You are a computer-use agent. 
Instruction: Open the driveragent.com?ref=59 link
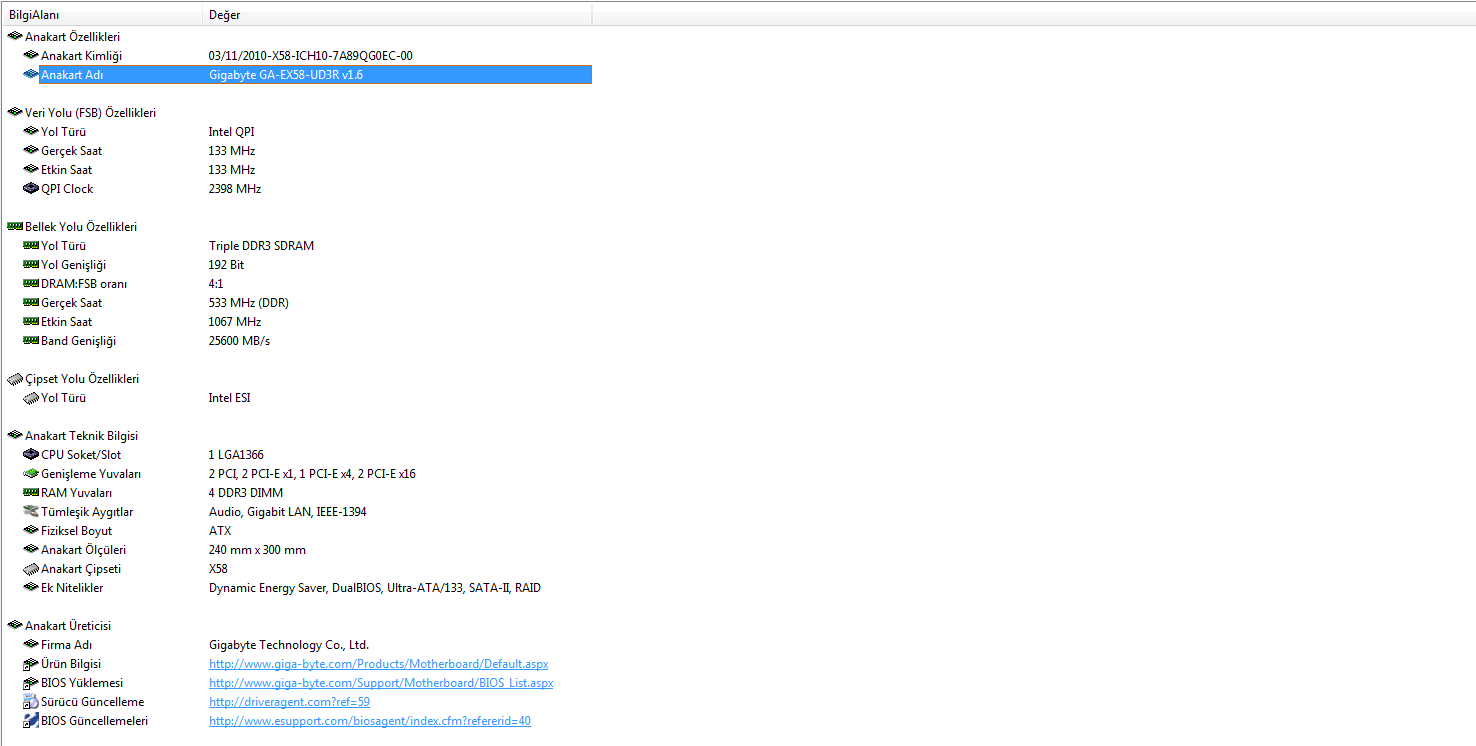click(x=289, y=702)
